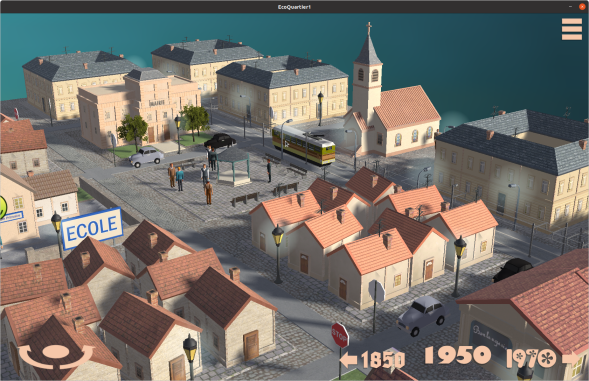589x381 pixels.
Task: Select the bandstand kiosk in the square
Action: (233, 168)
